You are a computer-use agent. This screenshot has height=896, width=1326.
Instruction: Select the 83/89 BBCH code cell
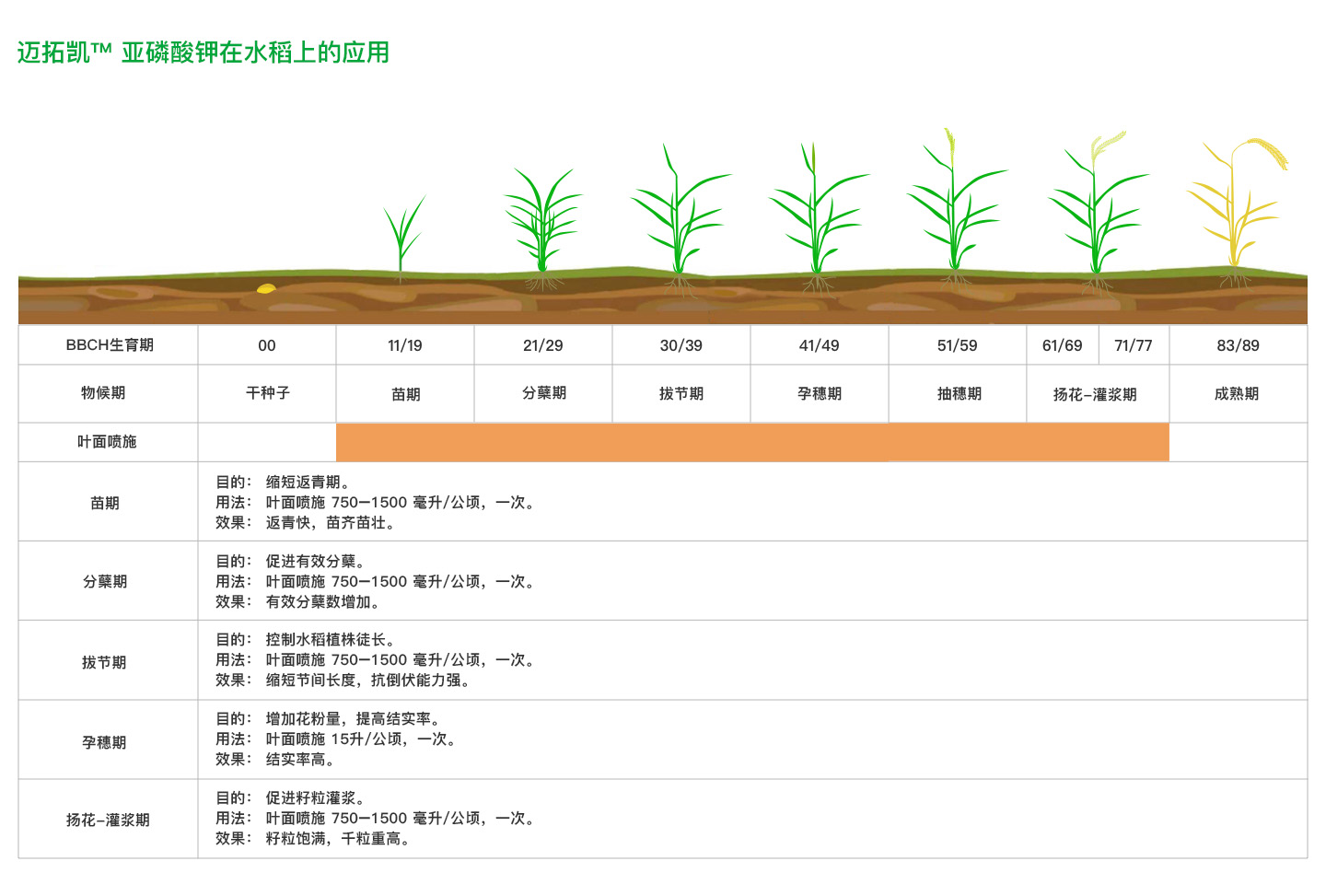(x=1237, y=345)
